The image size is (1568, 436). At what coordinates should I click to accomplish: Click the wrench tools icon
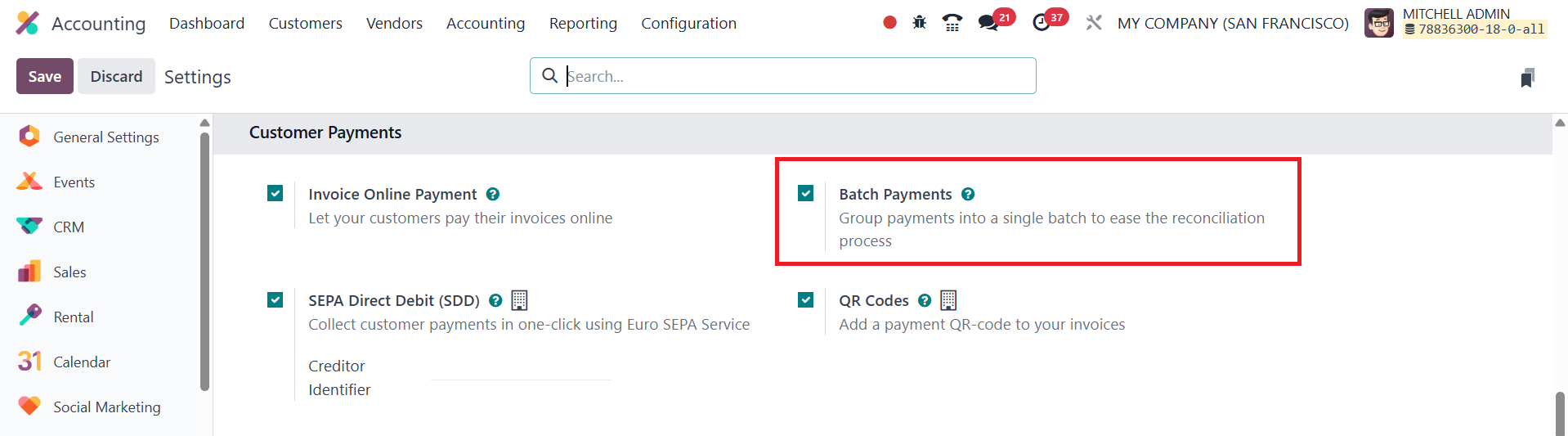point(1094,23)
